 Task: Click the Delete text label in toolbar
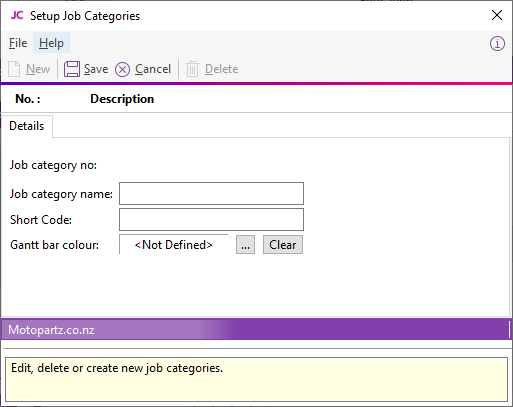[x=222, y=69]
